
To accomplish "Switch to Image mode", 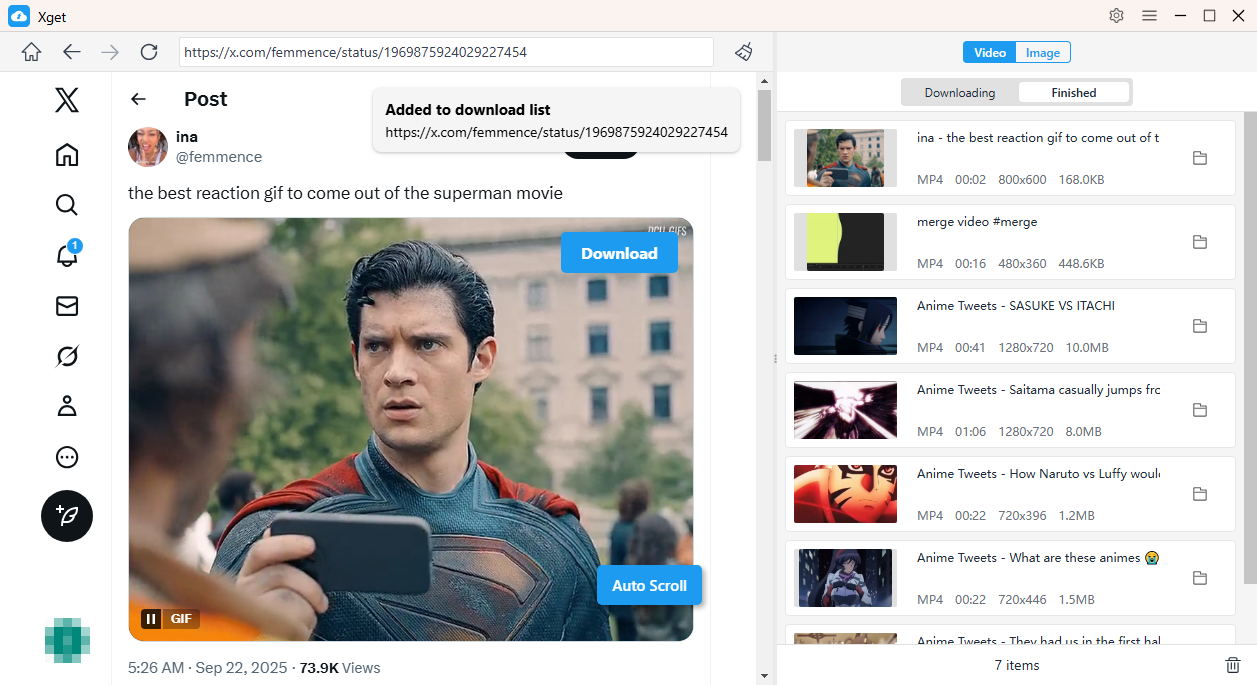I will 1043,53.
